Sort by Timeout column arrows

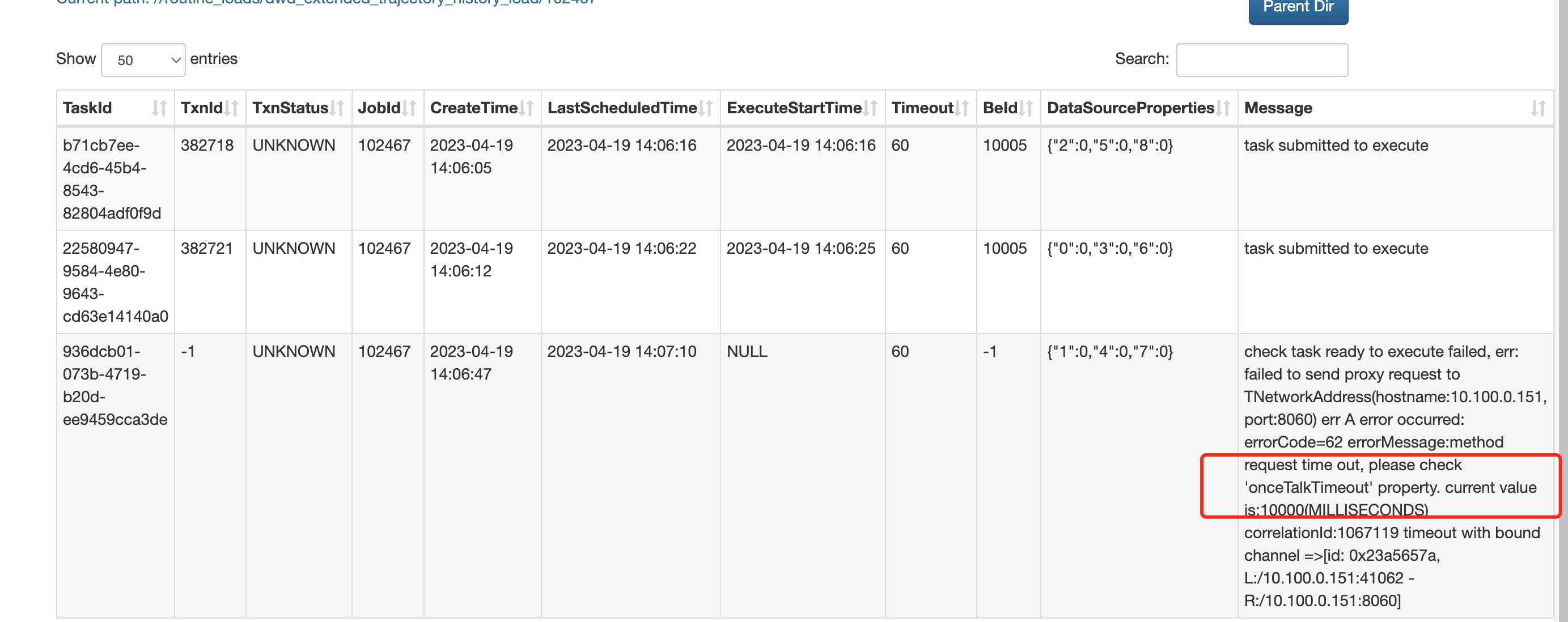[x=962, y=108]
